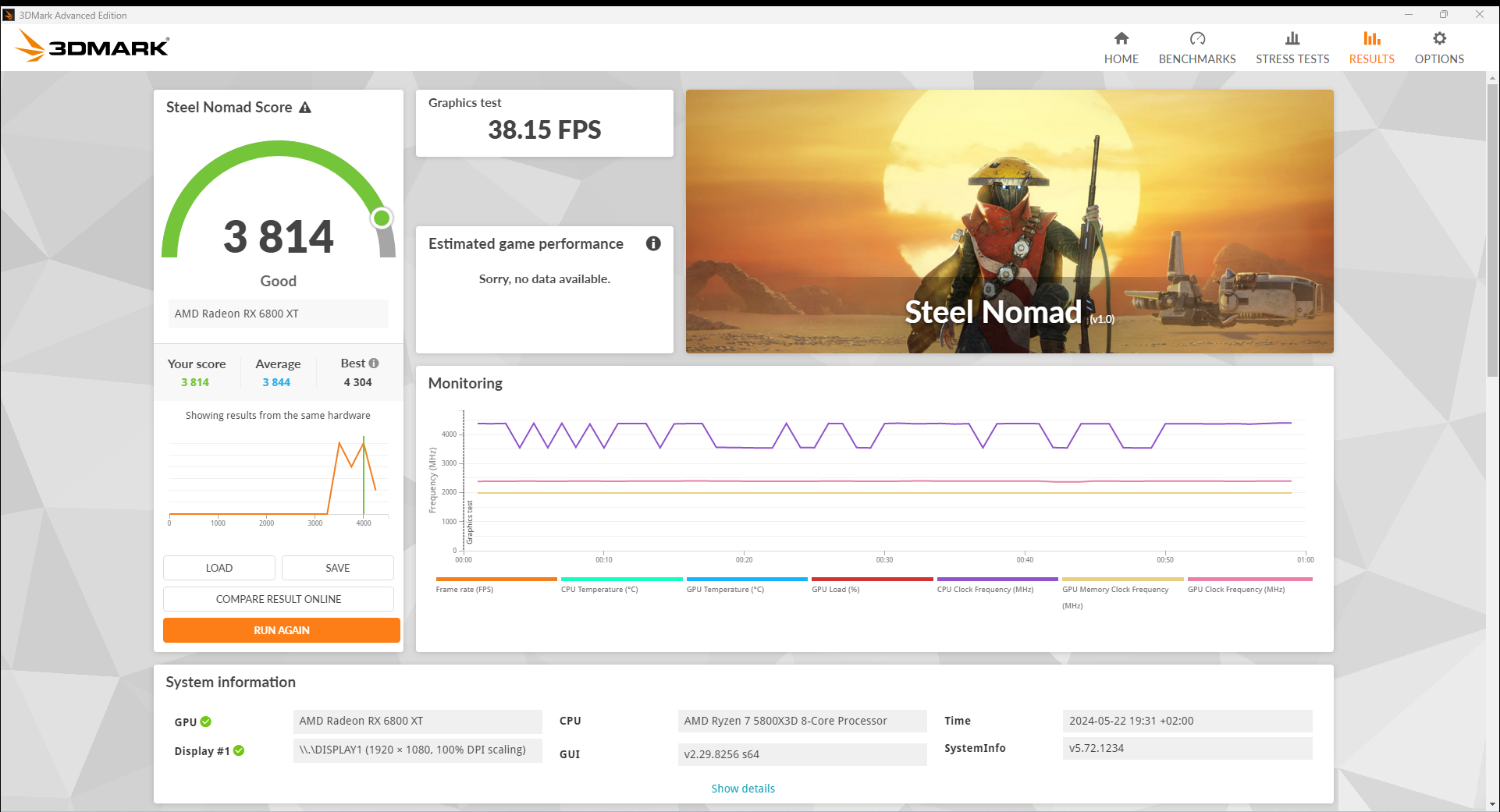Click the SystemInfo version v5.72.1234
The height and width of the screenshot is (812, 1500).
(x=1187, y=748)
